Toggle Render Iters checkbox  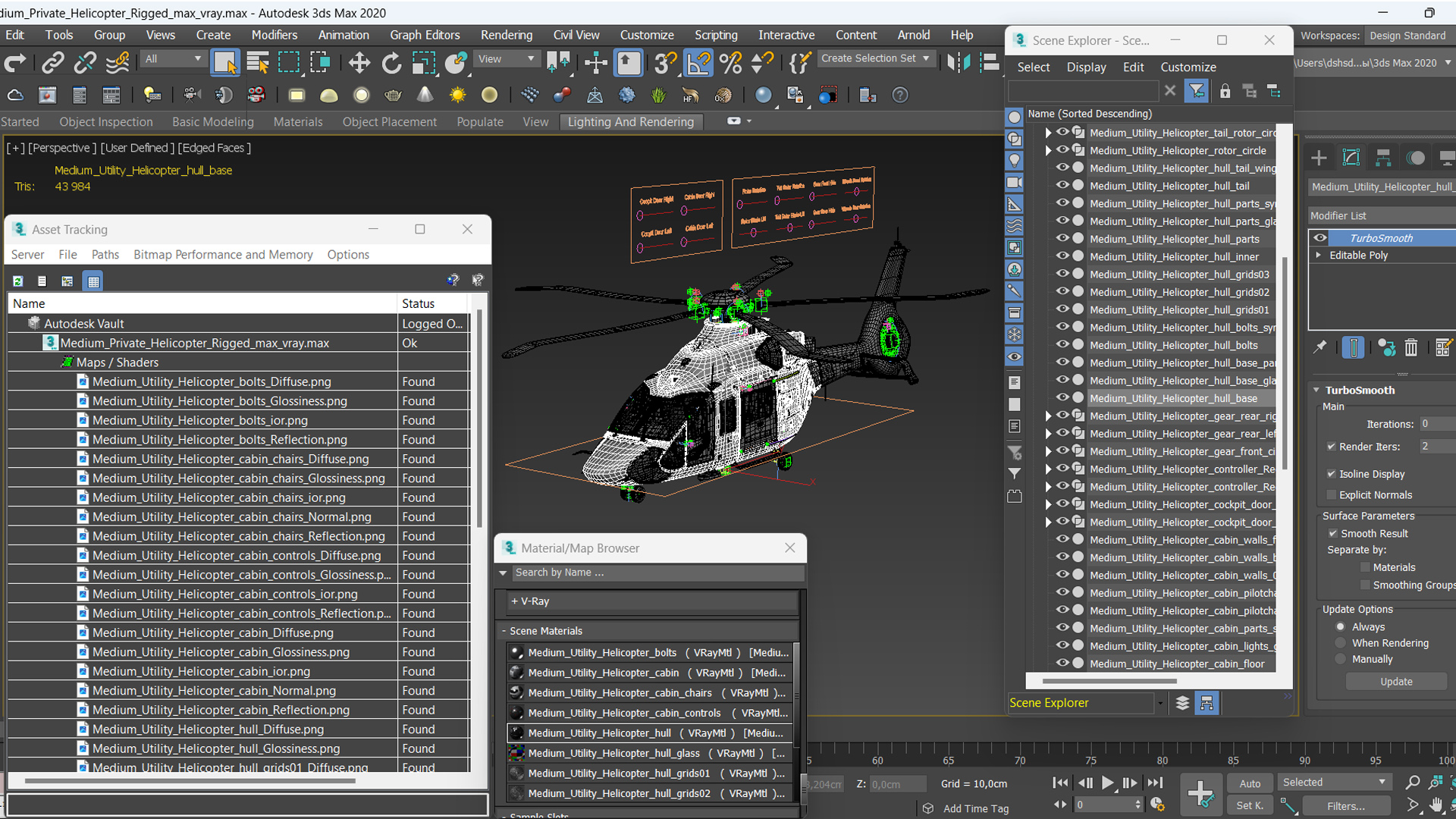1331,447
